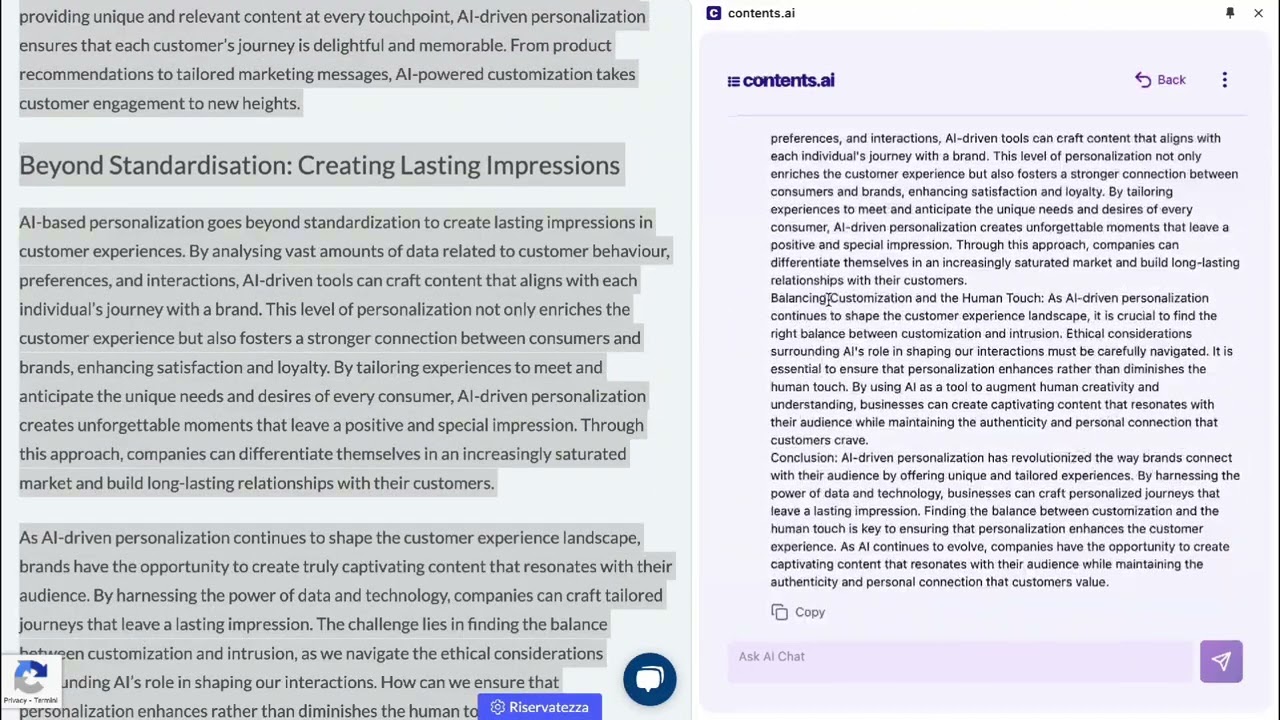
Task: Click the article paragraph starting "AI-based personalization goes beyond"
Action: pos(340,352)
